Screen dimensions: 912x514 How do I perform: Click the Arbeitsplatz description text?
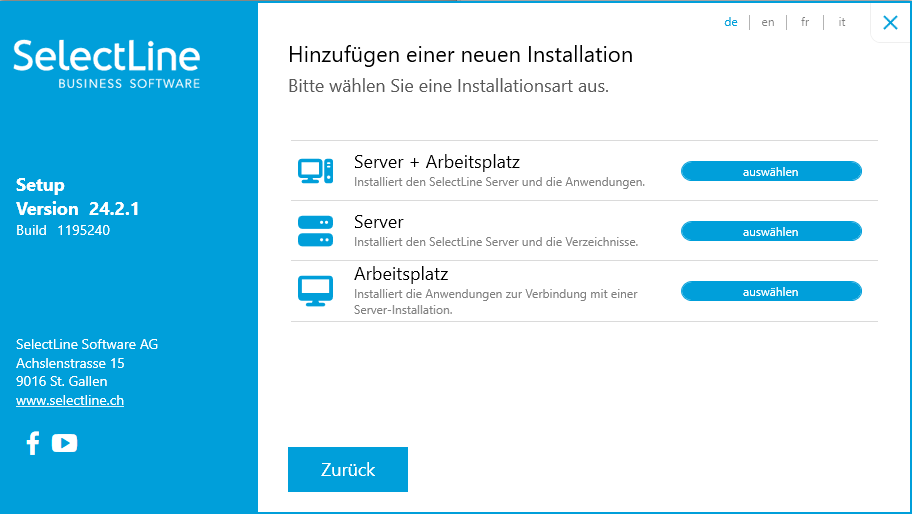(x=496, y=302)
